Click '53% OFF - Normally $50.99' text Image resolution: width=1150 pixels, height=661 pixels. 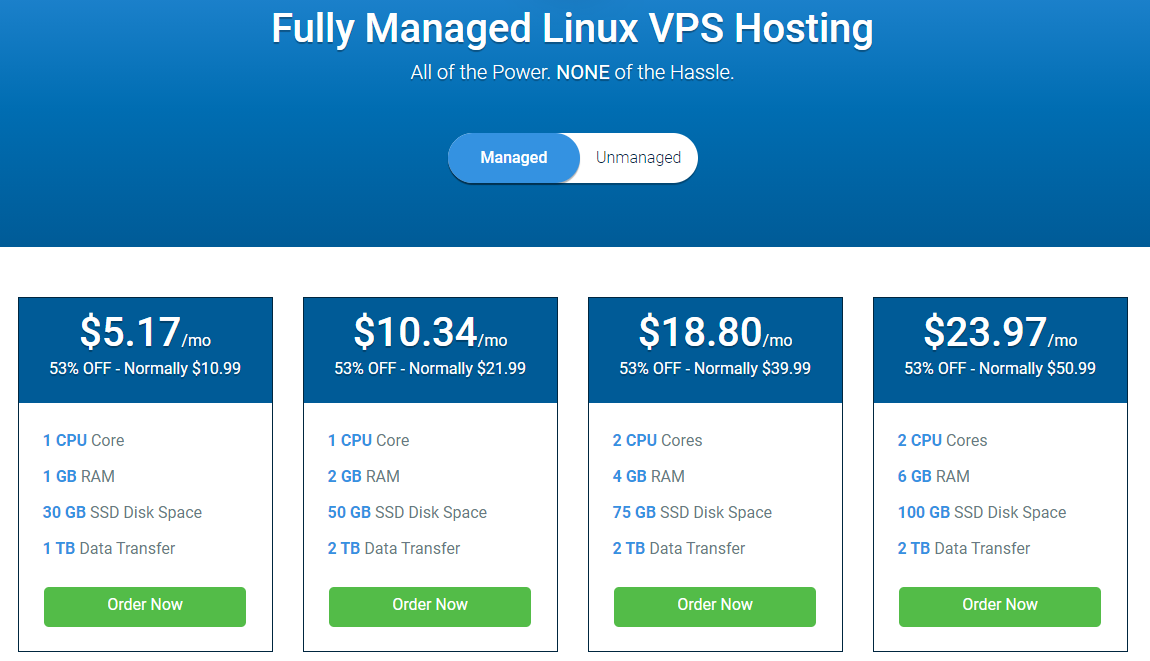point(1000,368)
